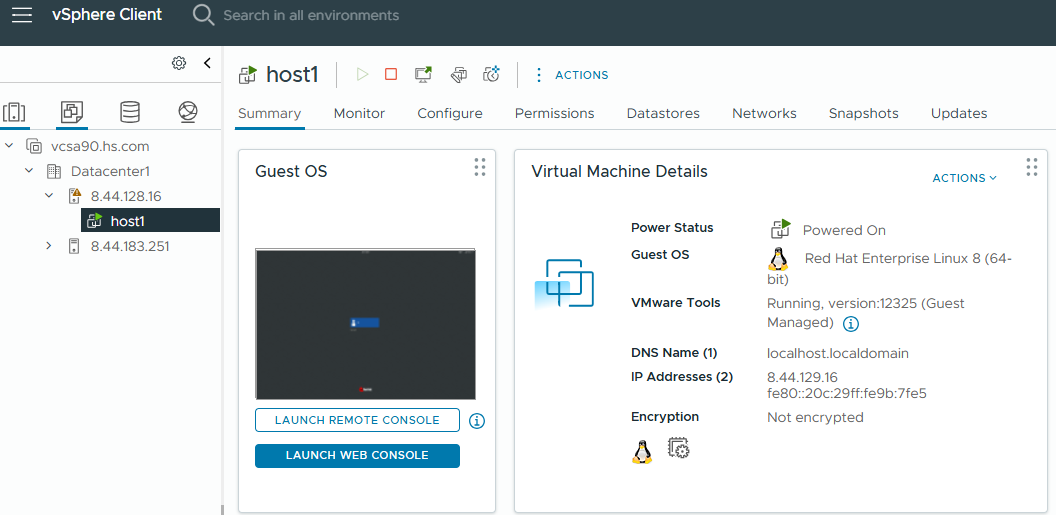Collapse the Datacenter1 tree node
1056x515 pixels.
29,171
